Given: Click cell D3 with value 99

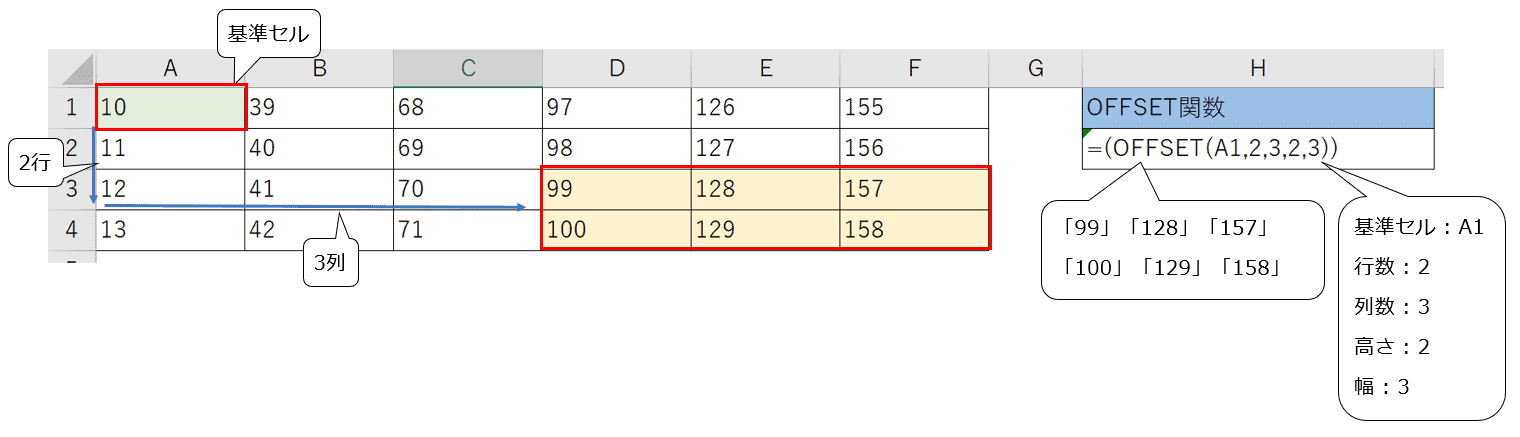Looking at the screenshot, I should [616, 190].
